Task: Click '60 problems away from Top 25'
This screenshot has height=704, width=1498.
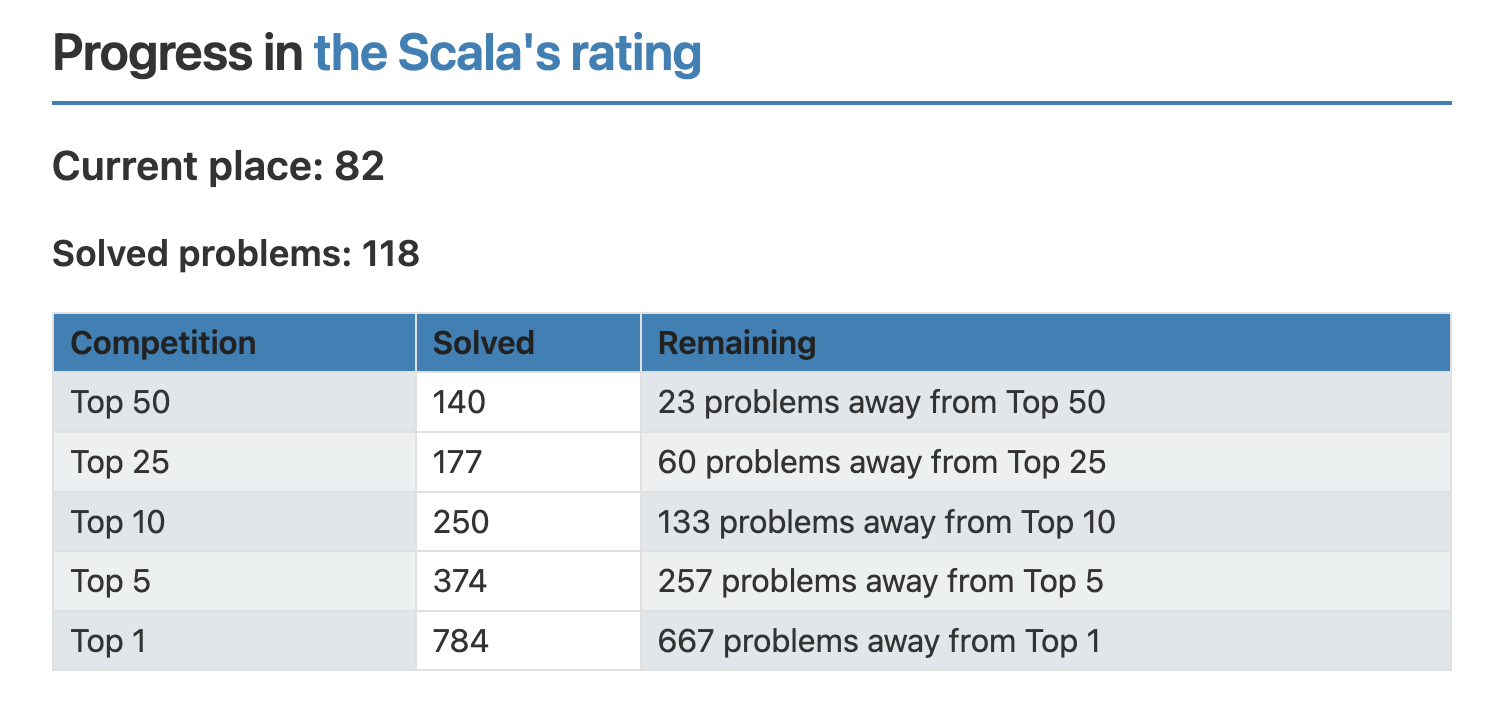Action: point(882,462)
